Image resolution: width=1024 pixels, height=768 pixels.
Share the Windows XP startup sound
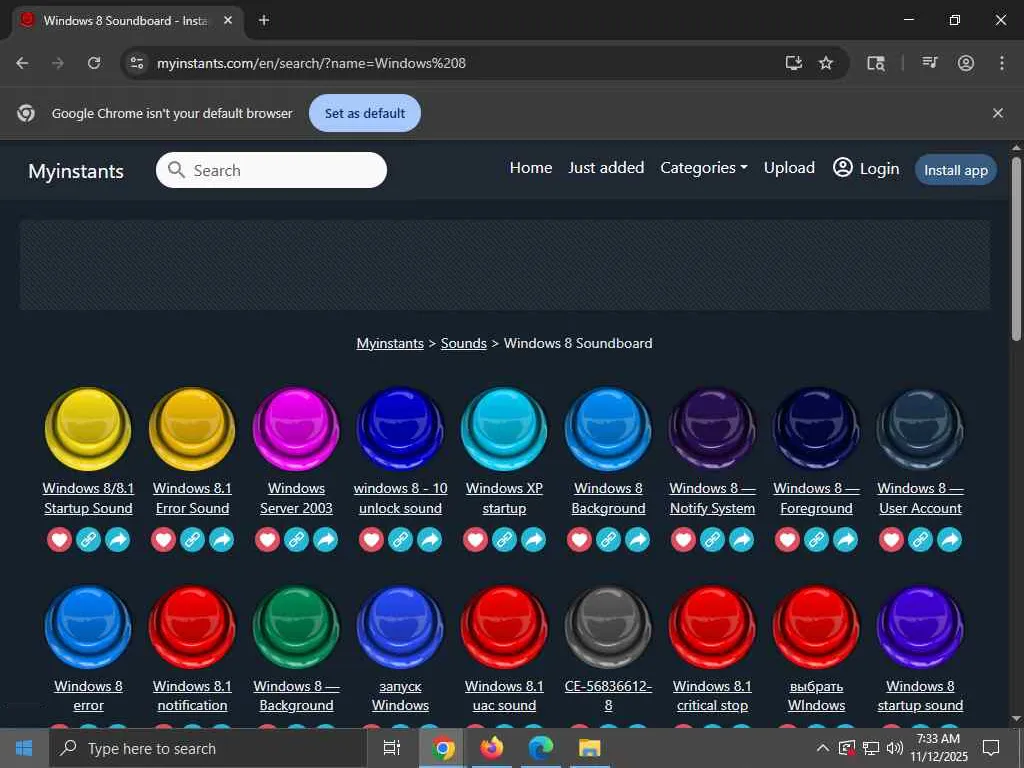[534, 539]
